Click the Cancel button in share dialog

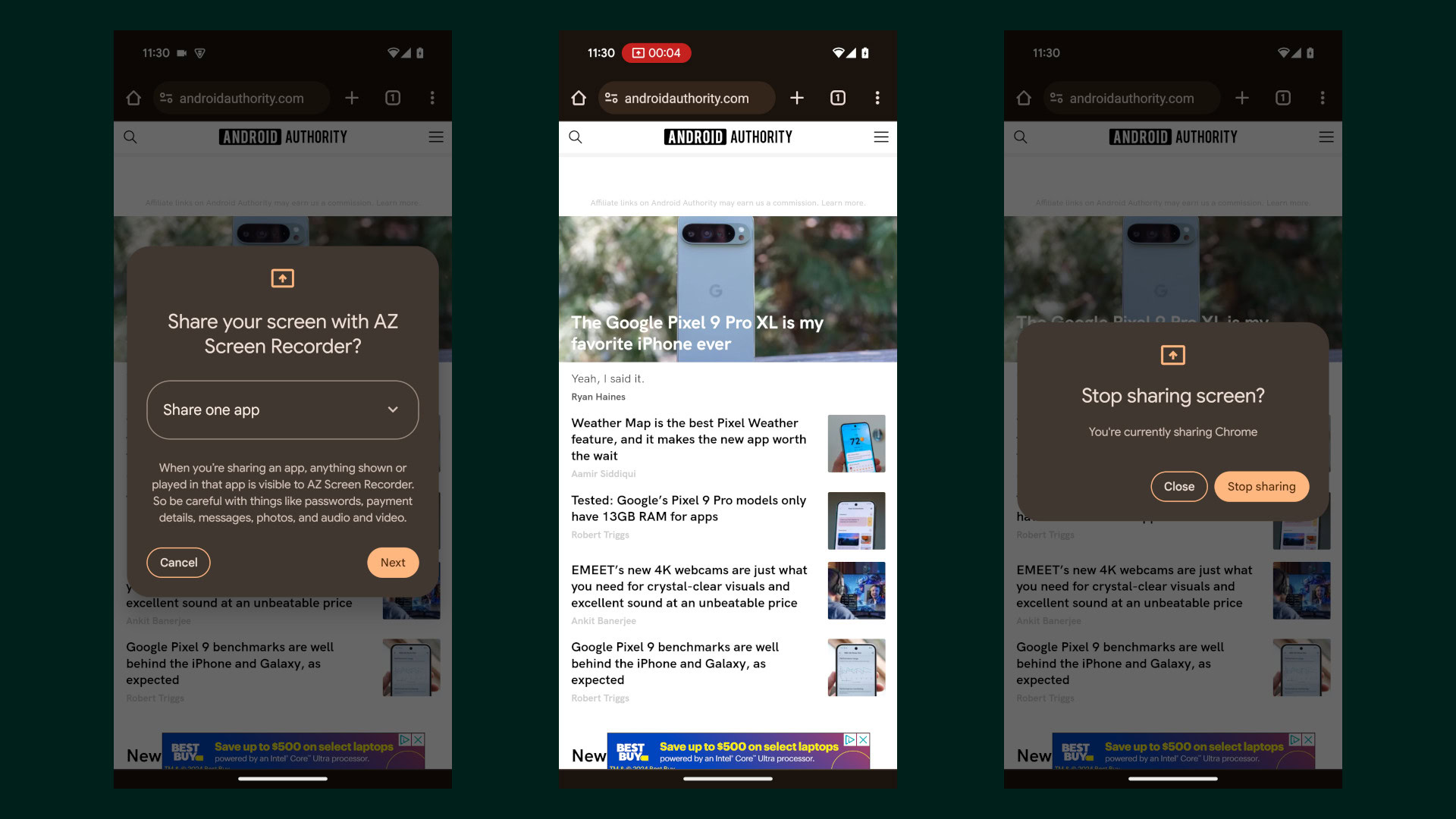(x=178, y=562)
